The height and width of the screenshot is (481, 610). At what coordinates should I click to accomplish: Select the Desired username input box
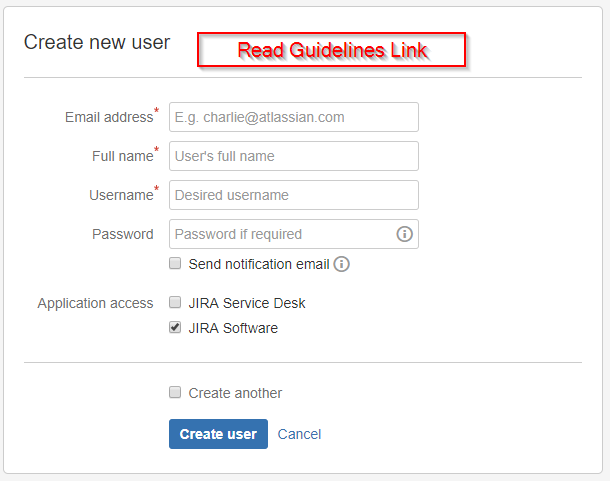click(294, 195)
